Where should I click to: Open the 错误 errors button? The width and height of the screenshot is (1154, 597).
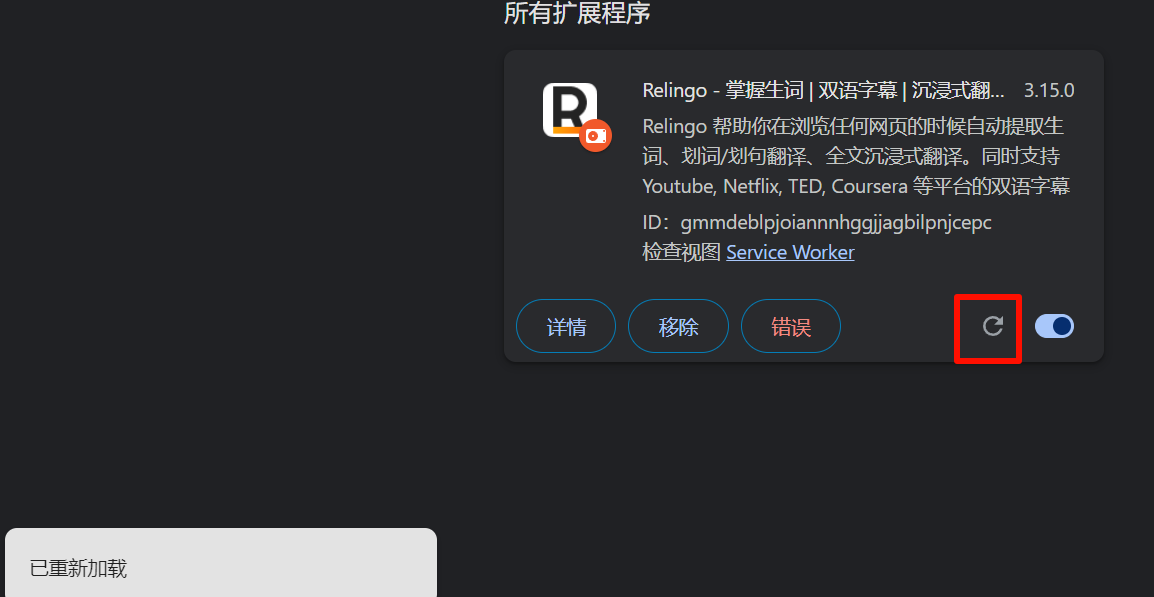point(790,326)
